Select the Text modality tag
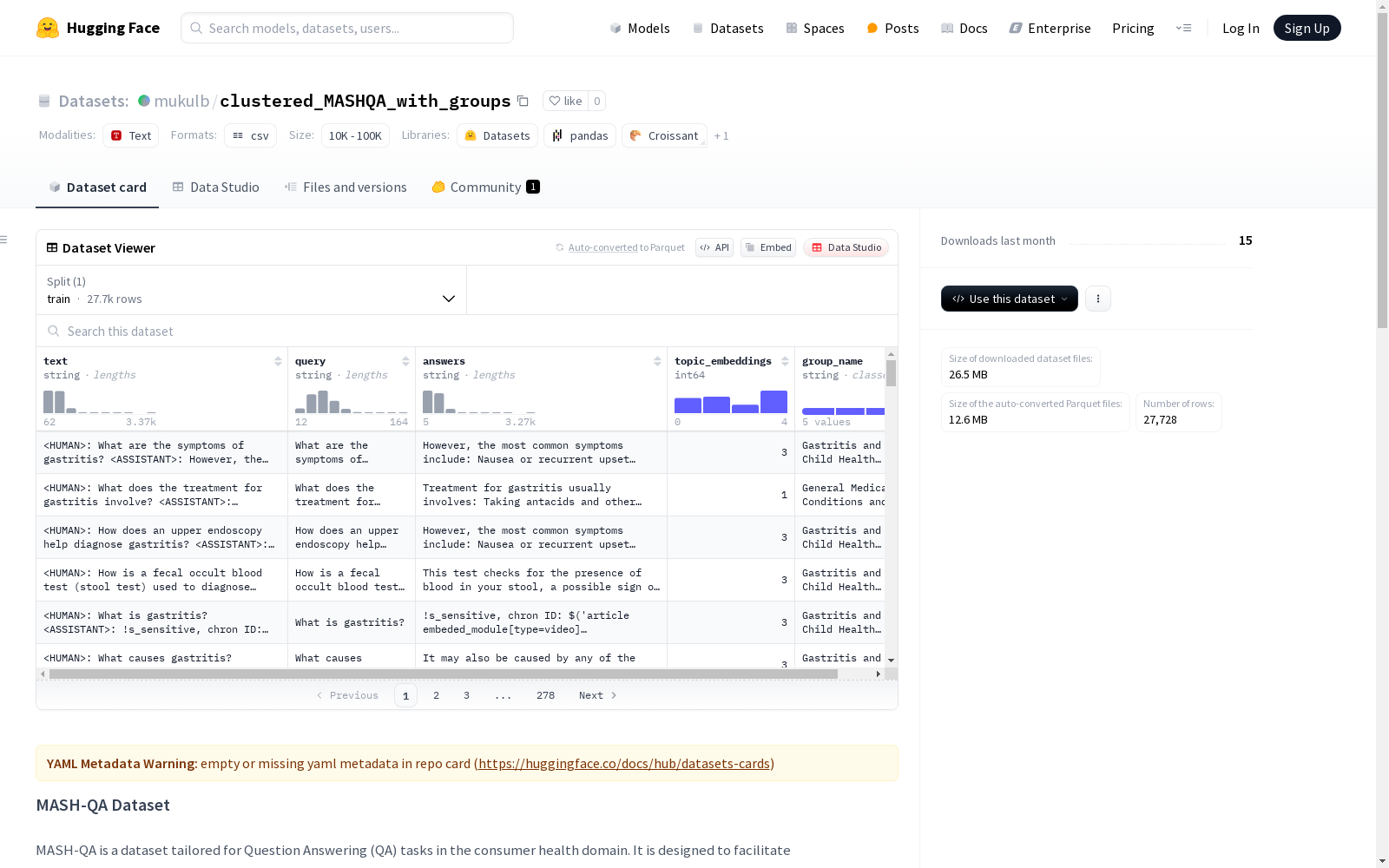The width and height of the screenshot is (1389, 868). tap(131, 135)
